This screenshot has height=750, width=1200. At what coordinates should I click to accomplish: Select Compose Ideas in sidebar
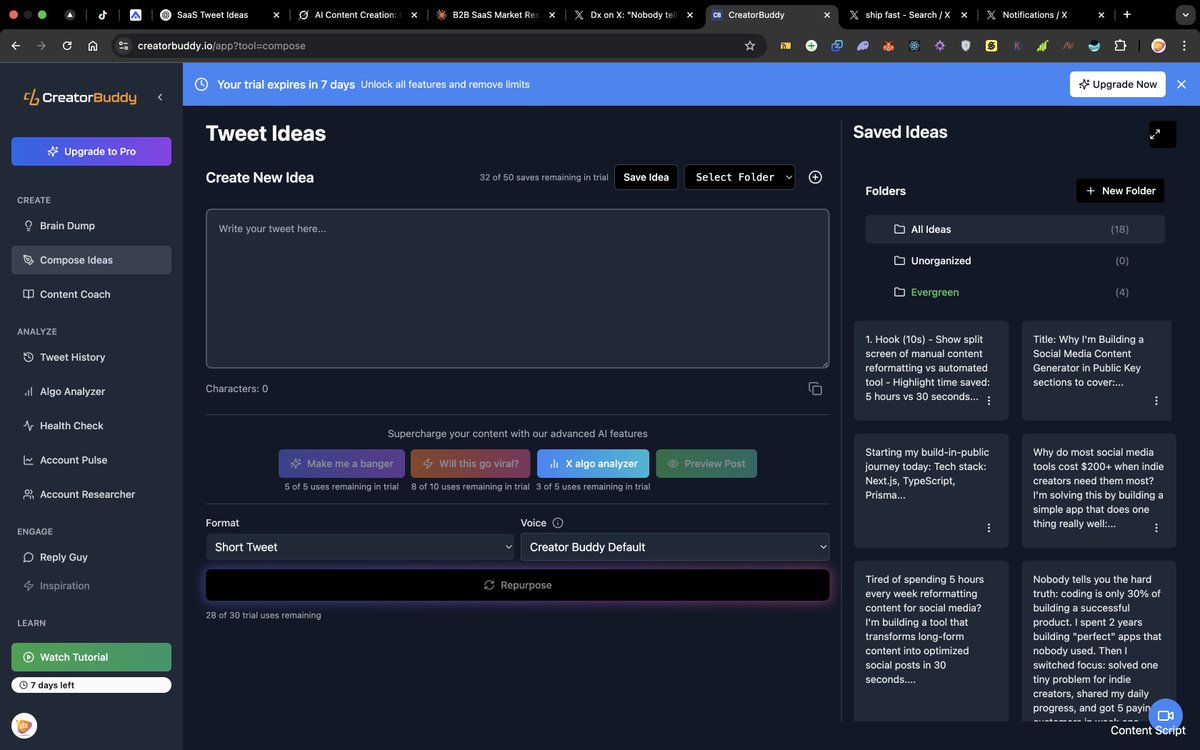tap(91, 260)
